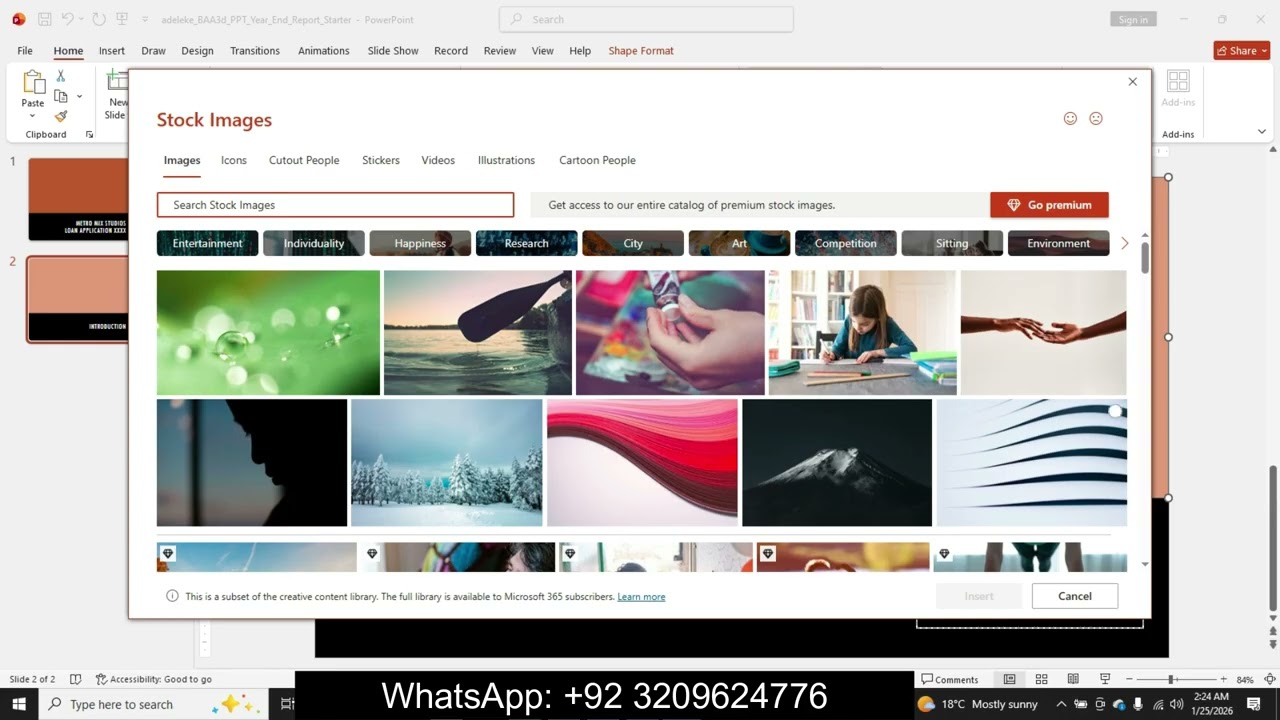The height and width of the screenshot is (720, 1280).
Task: Click the Environment category chip
Action: [1058, 243]
